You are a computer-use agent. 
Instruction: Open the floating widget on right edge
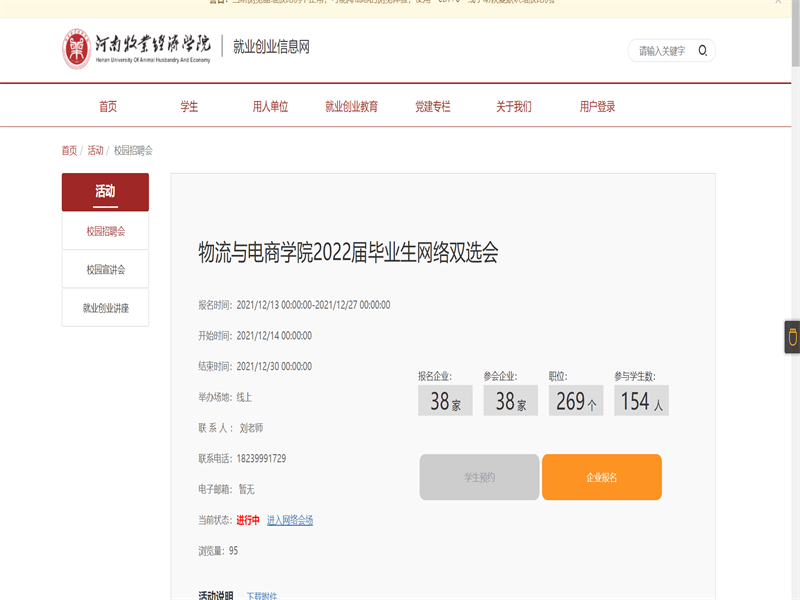791,337
